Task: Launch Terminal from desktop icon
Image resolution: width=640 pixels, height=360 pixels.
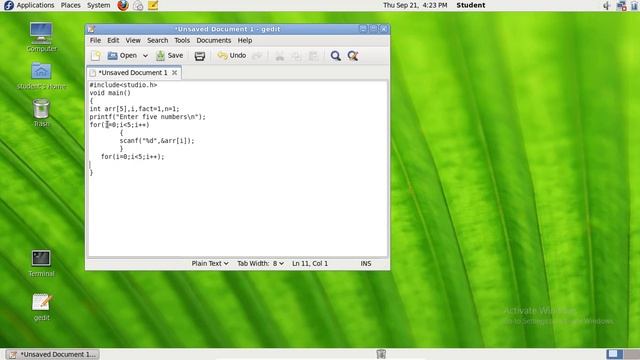Action: pyautogui.click(x=41, y=264)
